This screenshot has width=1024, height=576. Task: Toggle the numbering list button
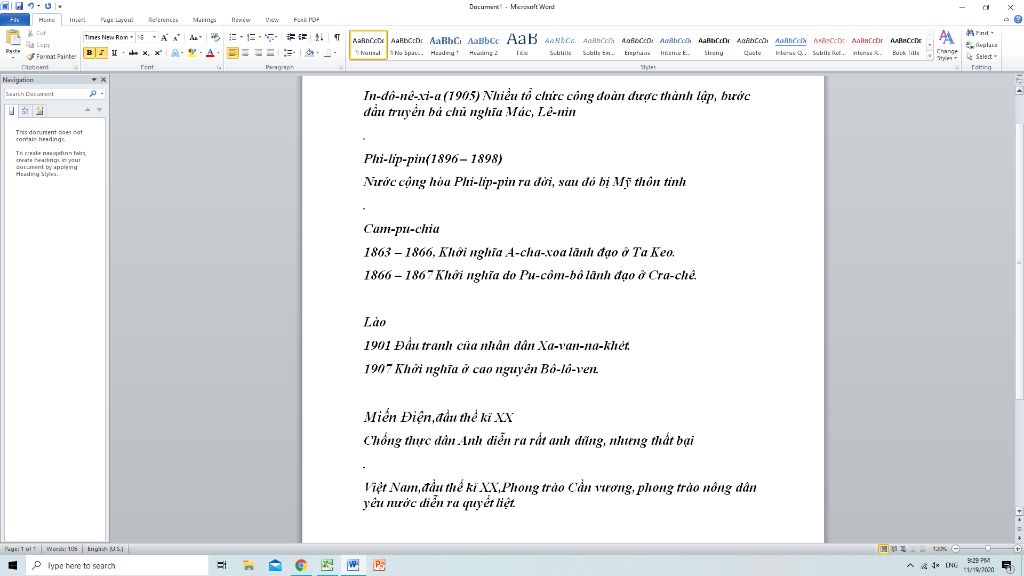tap(251, 38)
